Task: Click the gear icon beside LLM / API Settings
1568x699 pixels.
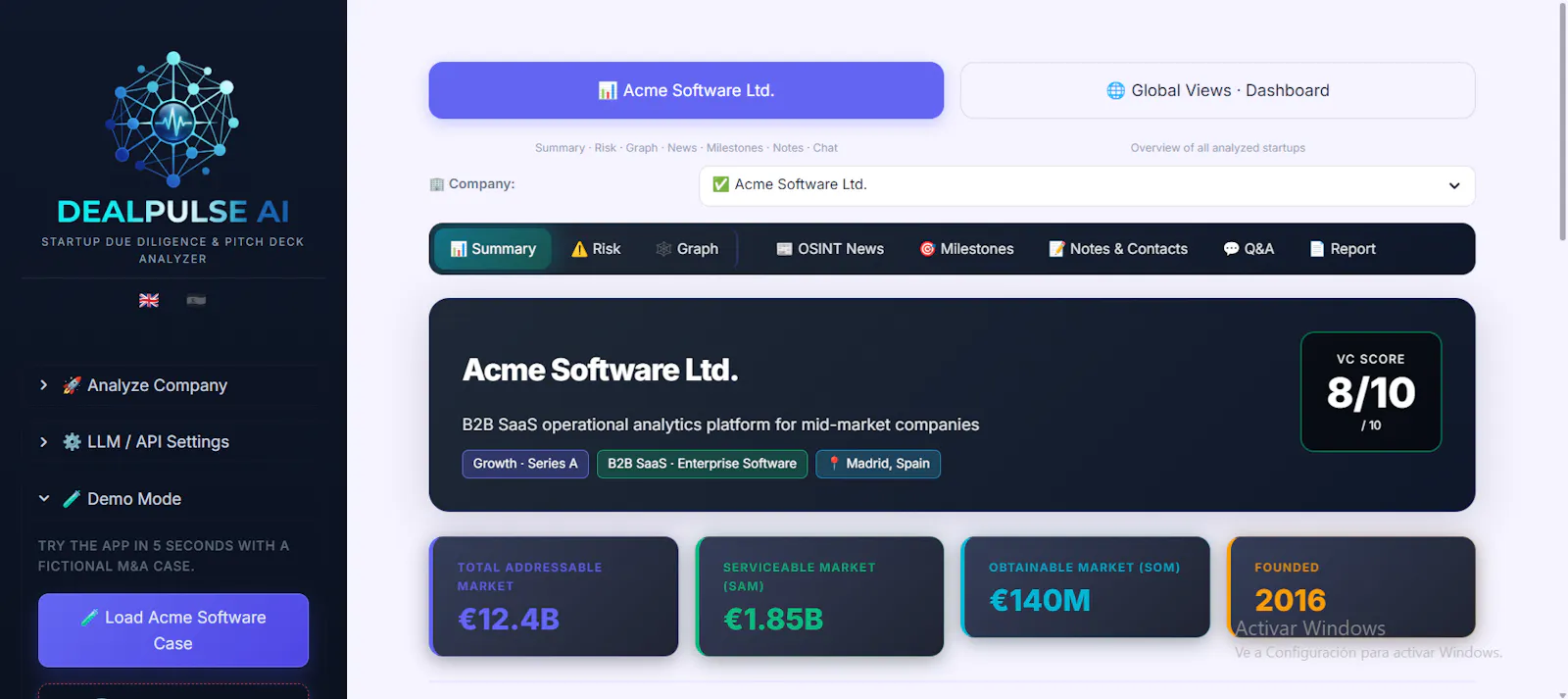Action: coord(72,442)
